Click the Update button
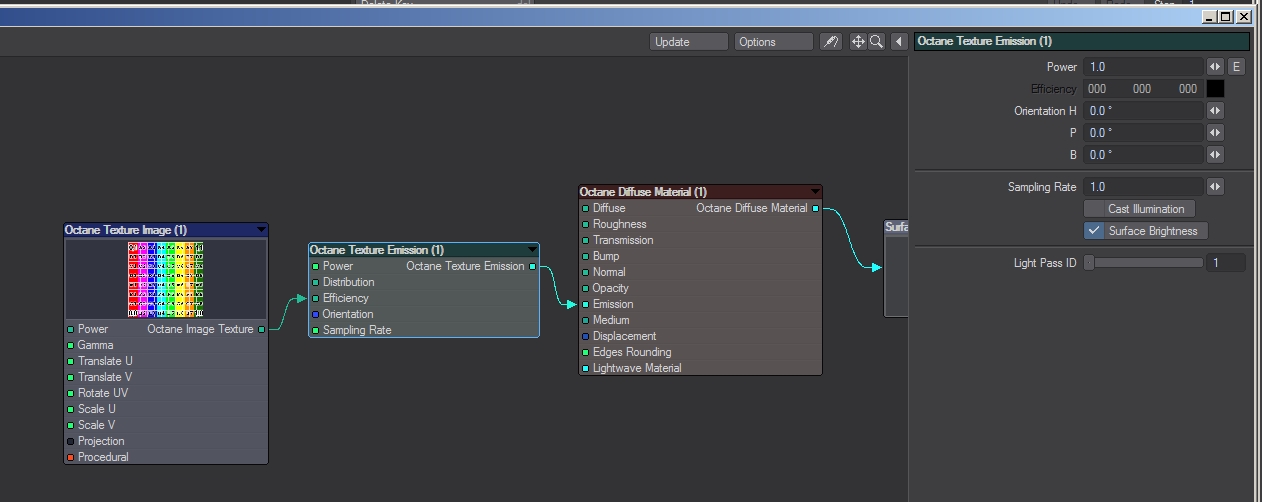Screen dimensions: 1262x502 [689, 42]
